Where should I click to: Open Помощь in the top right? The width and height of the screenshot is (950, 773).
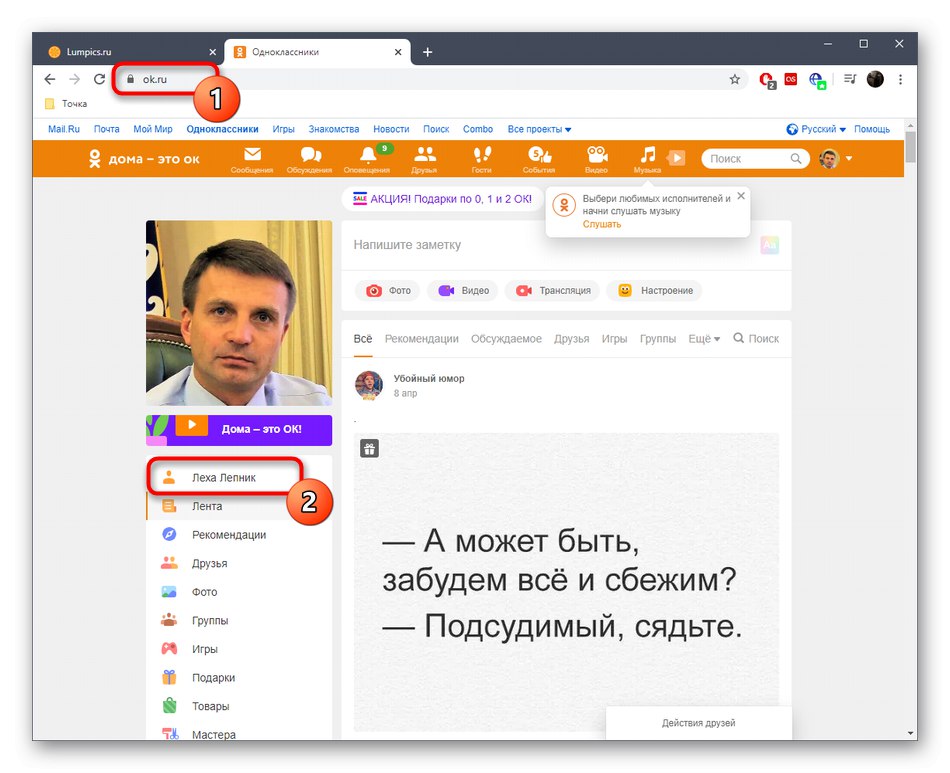[872, 128]
